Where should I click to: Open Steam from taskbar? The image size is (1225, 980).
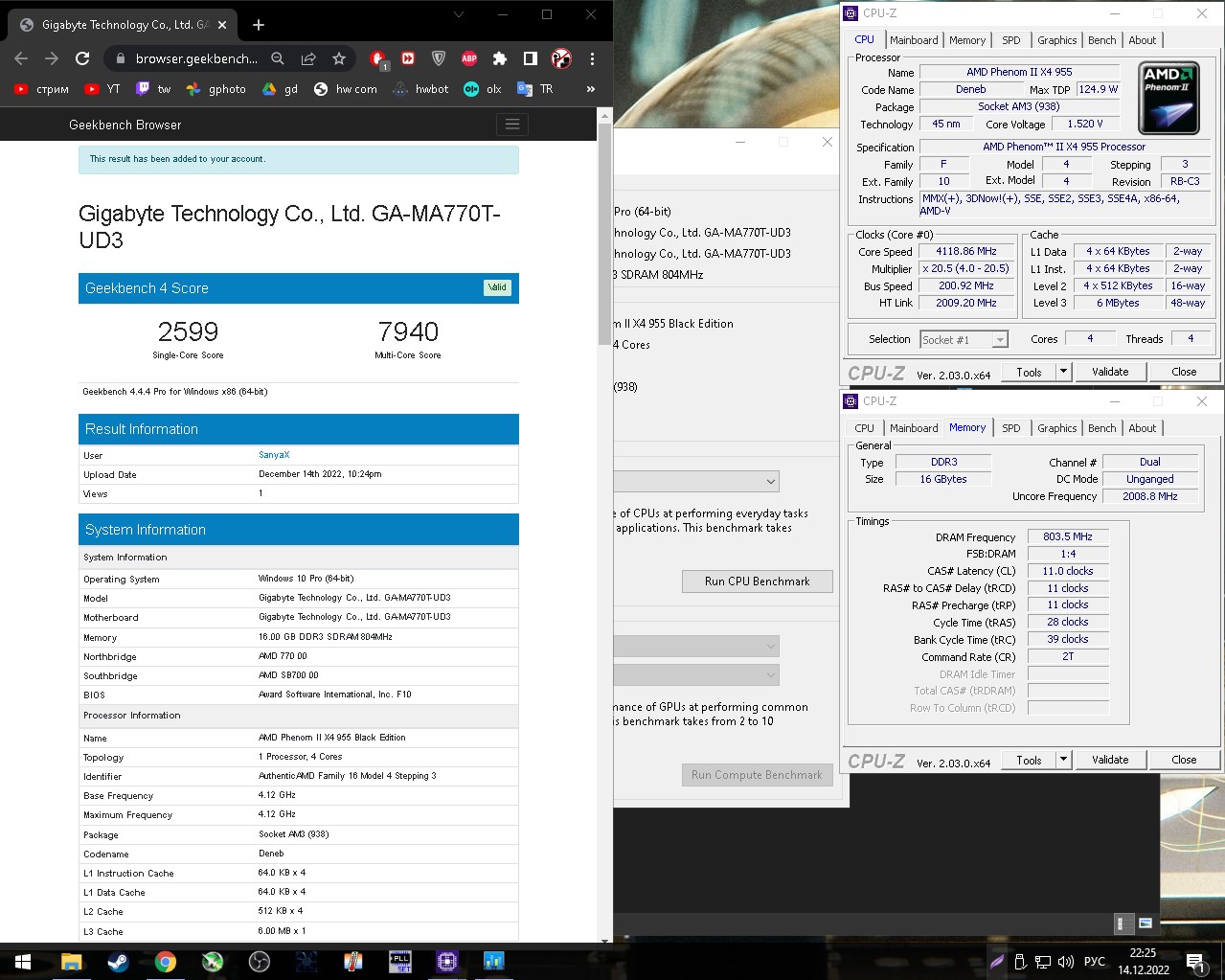point(118,961)
